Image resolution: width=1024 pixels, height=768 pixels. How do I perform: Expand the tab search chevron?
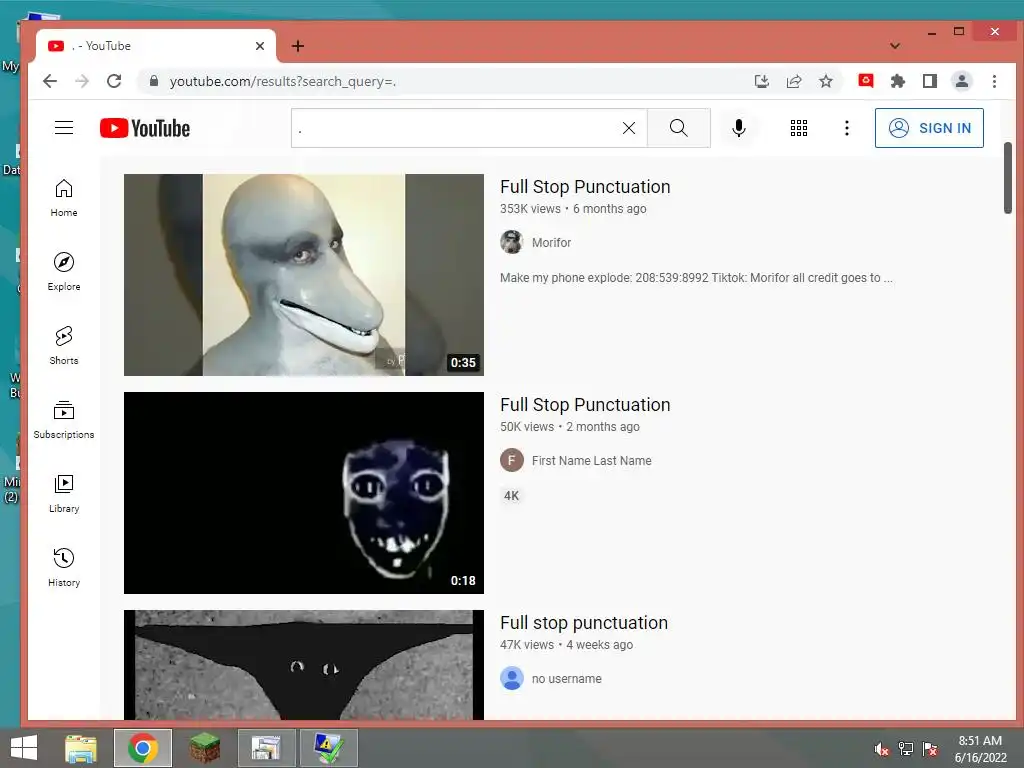(895, 46)
